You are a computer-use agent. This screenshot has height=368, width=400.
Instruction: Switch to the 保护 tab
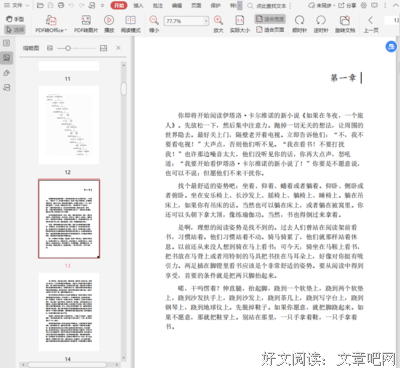pyautogui.click(x=216, y=5)
